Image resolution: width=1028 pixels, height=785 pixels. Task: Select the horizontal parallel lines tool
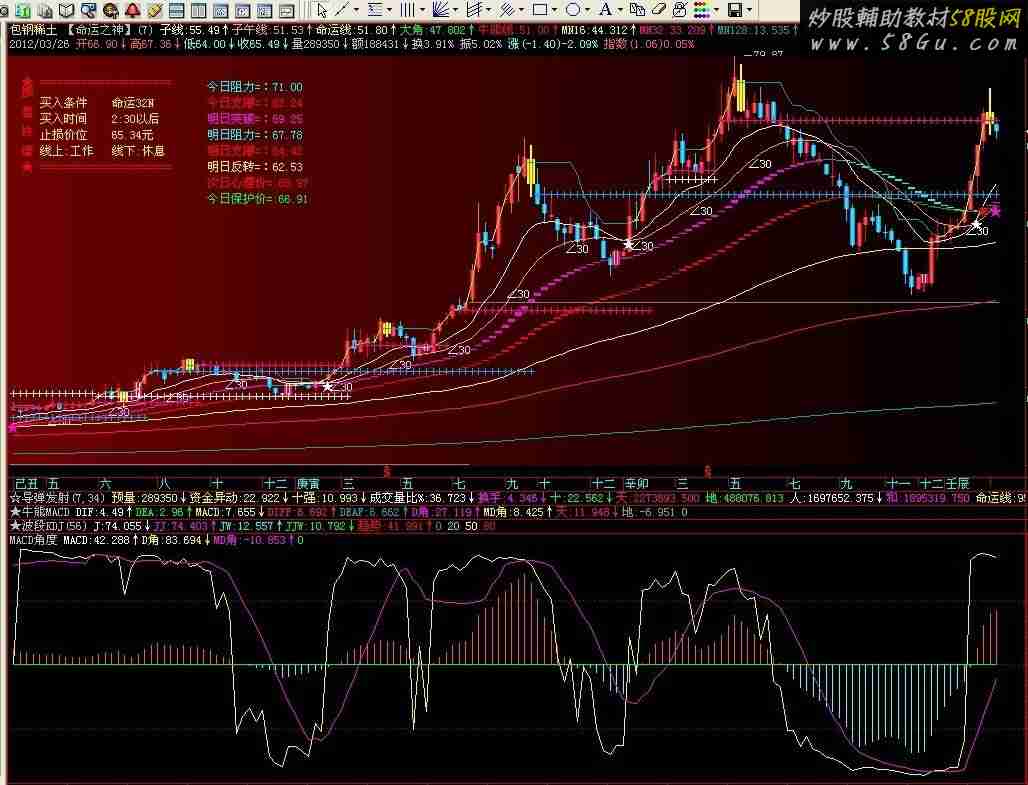coord(375,10)
